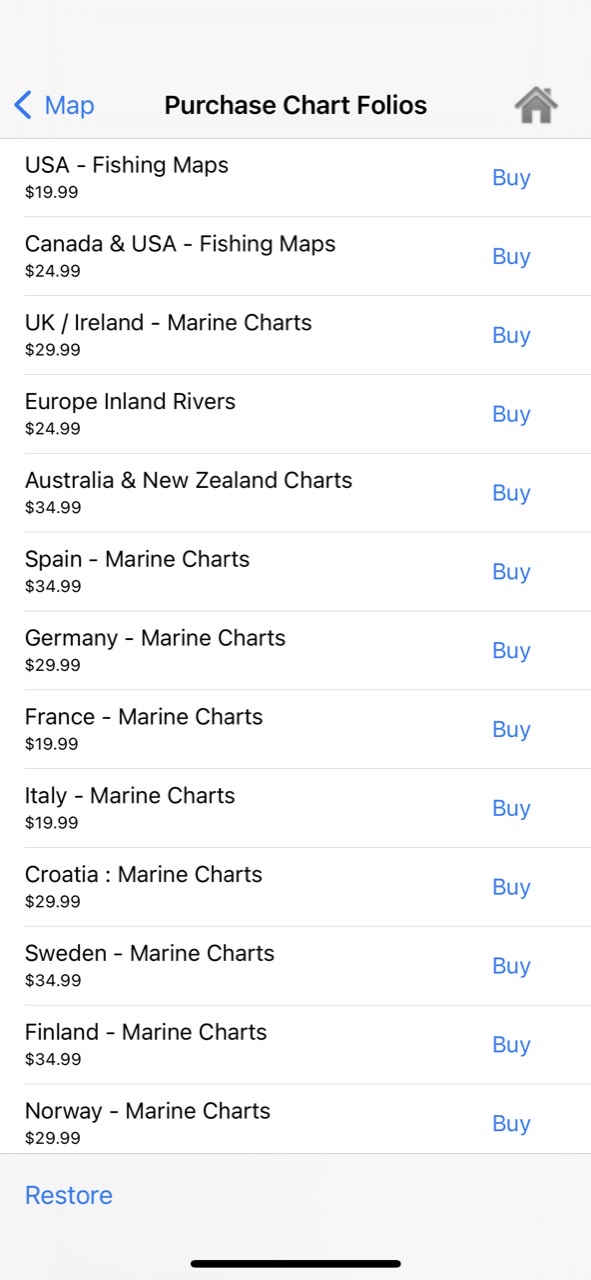Buy UK / Ireland - Marine Charts
Viewport: 591px width, 1280px height.
[511, 335]
